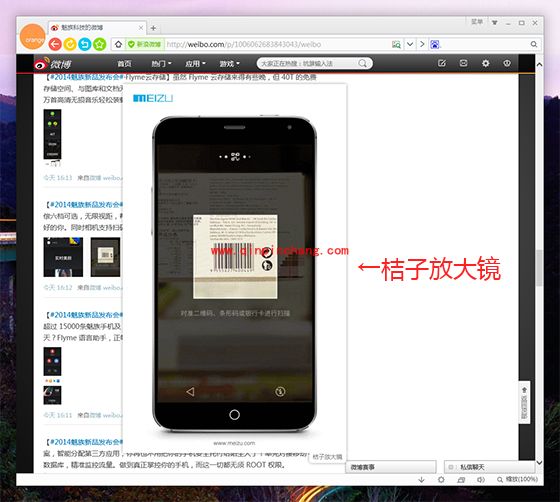The height and width of the screenshot is (502, 560).
Task: Open the zoom 100% control in status bar
Action: [x=518, y=480]
